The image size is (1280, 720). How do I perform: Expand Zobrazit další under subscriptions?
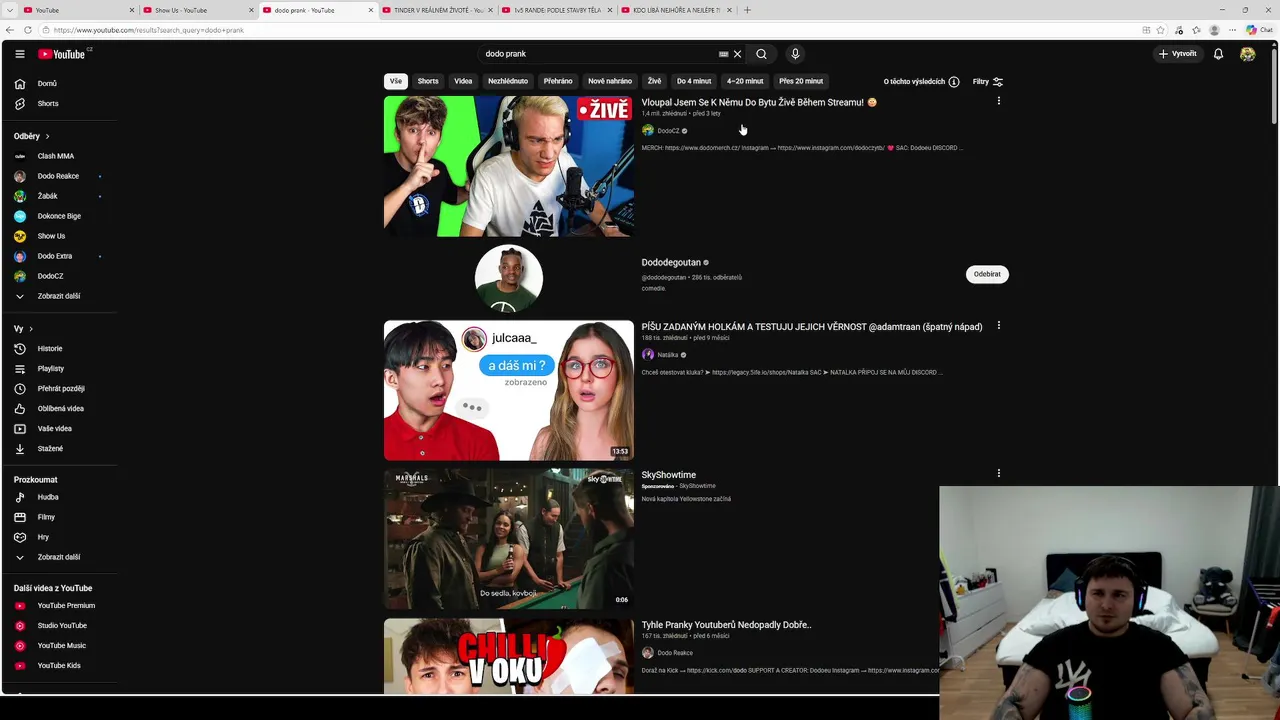(x=58, y=296)
